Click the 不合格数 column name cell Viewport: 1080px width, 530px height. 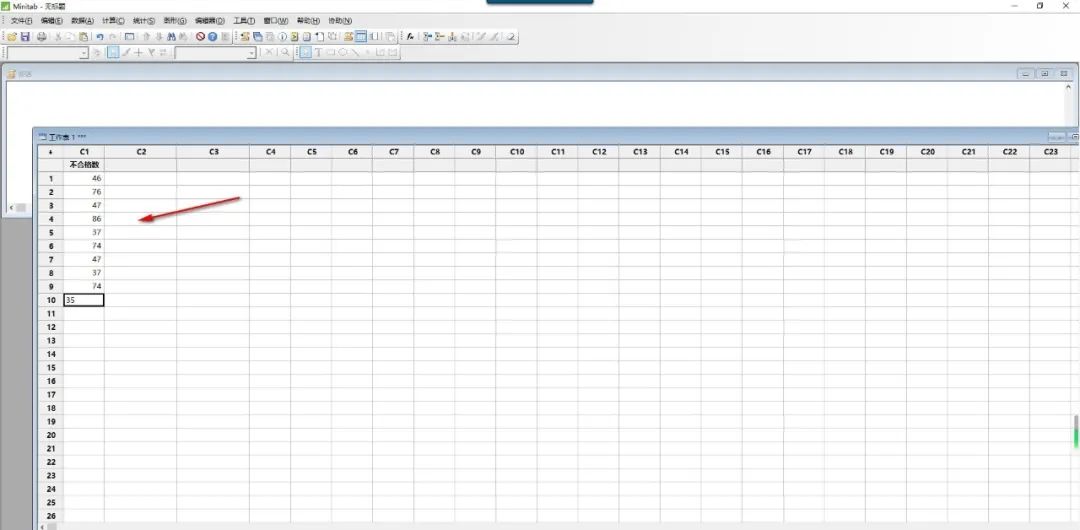click(84, 165)
